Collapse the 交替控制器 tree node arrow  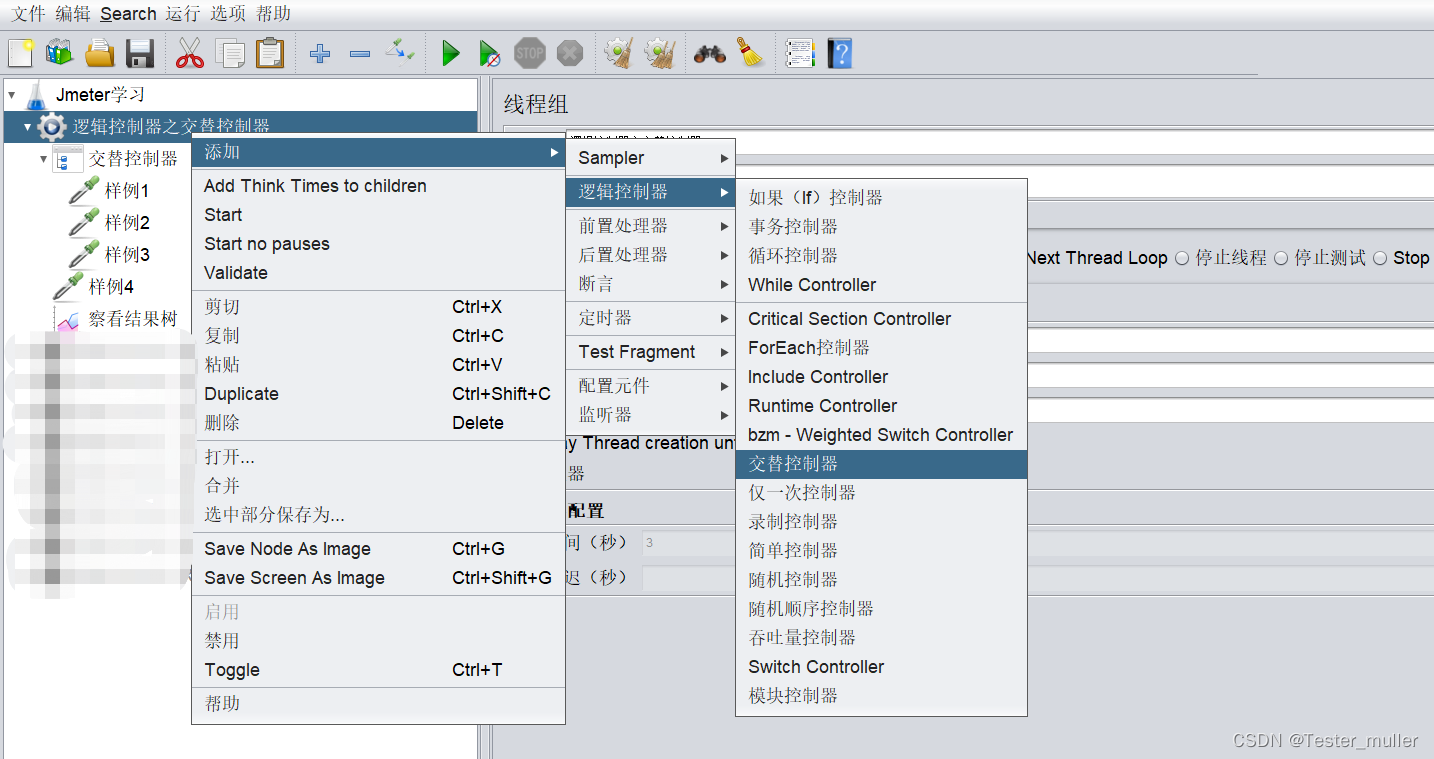[43, 159]
